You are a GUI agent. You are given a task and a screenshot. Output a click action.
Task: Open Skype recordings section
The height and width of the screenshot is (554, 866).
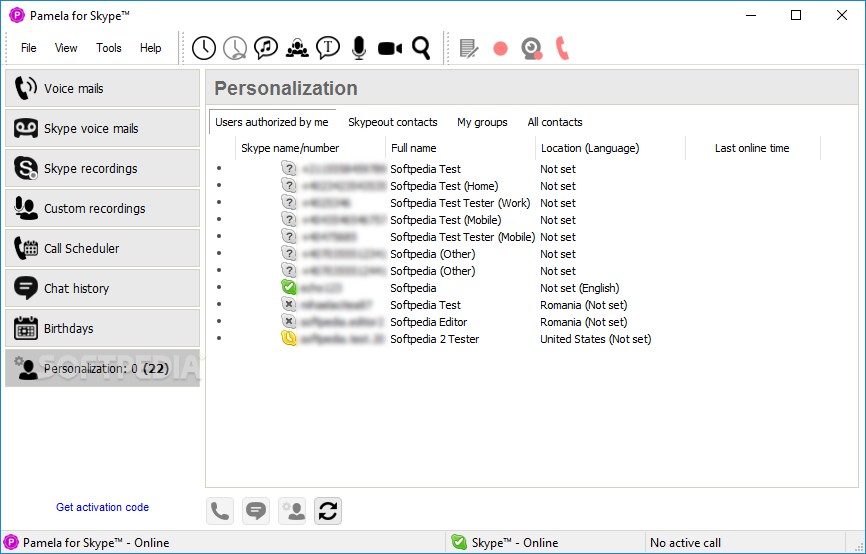(x=103, y=168)
